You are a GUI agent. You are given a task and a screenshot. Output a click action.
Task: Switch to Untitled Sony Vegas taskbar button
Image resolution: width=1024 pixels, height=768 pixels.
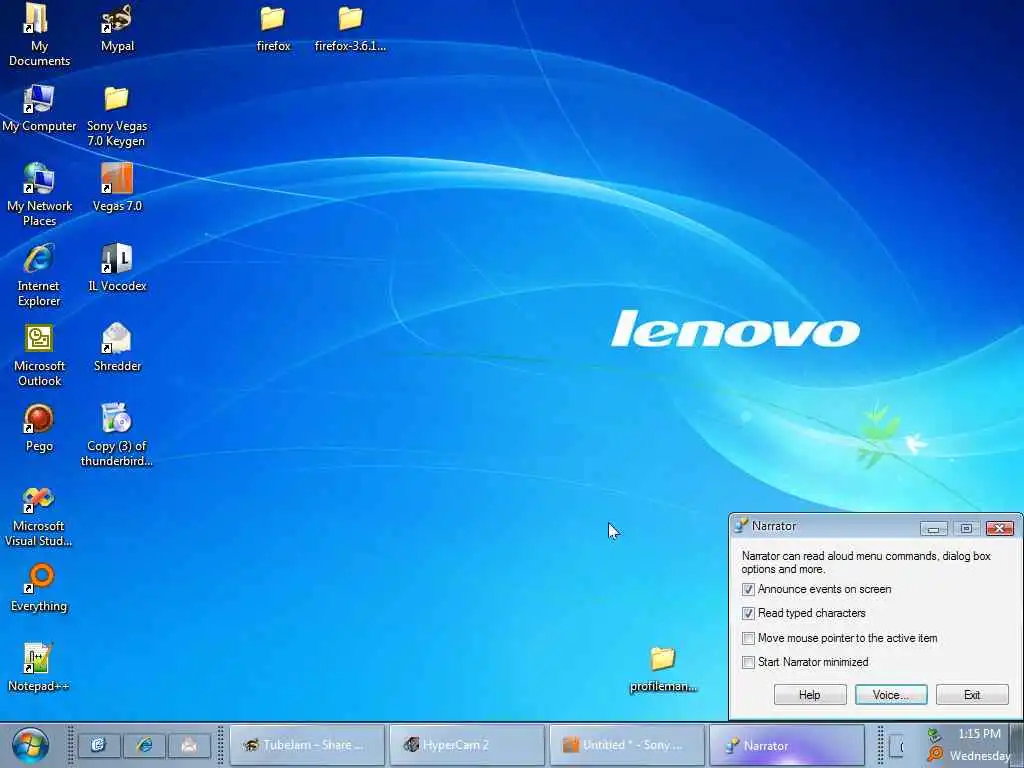[x=627, y=745]
